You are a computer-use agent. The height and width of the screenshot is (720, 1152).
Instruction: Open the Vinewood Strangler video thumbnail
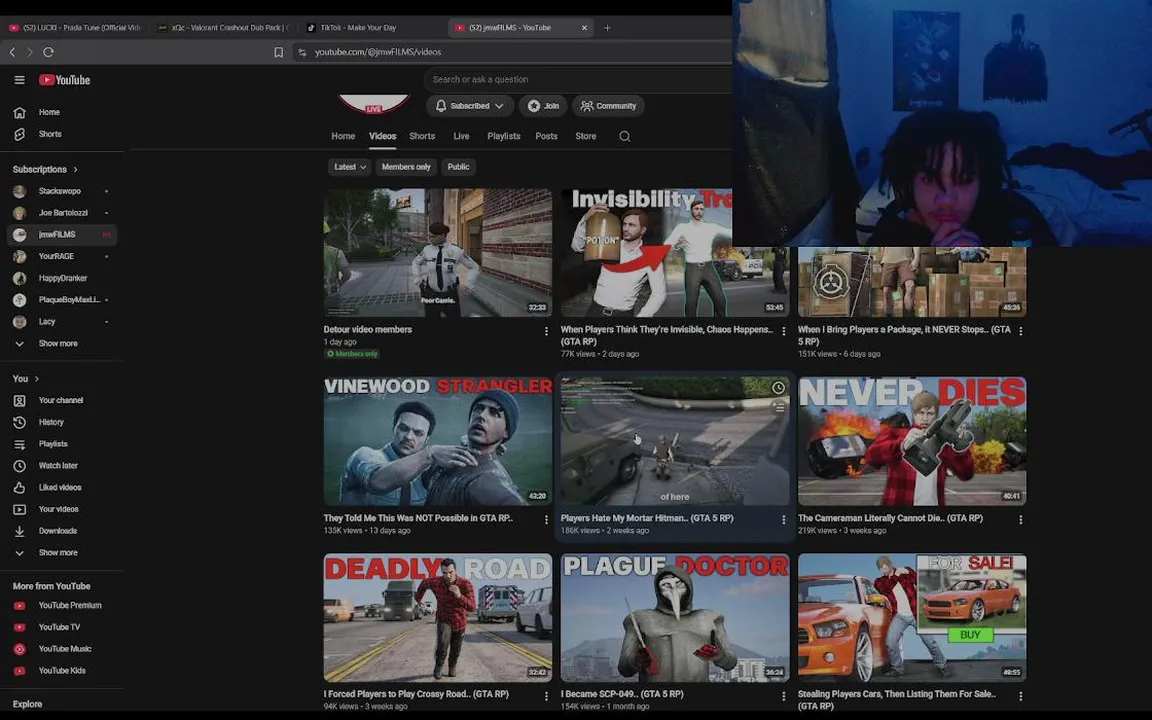point(438,441)
